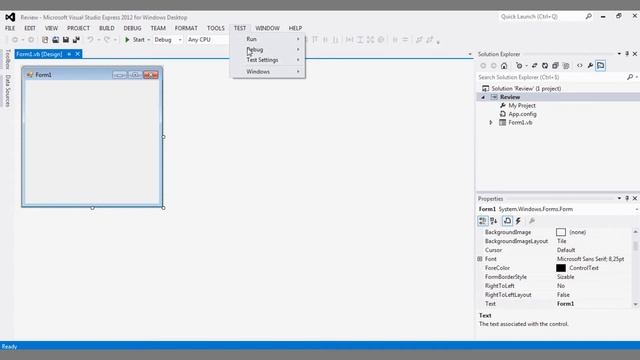This screenshot has height=360, width=640.
Task: Click the New Project toolbar icon
Action: pyautogui.click(x=45, y=40)
